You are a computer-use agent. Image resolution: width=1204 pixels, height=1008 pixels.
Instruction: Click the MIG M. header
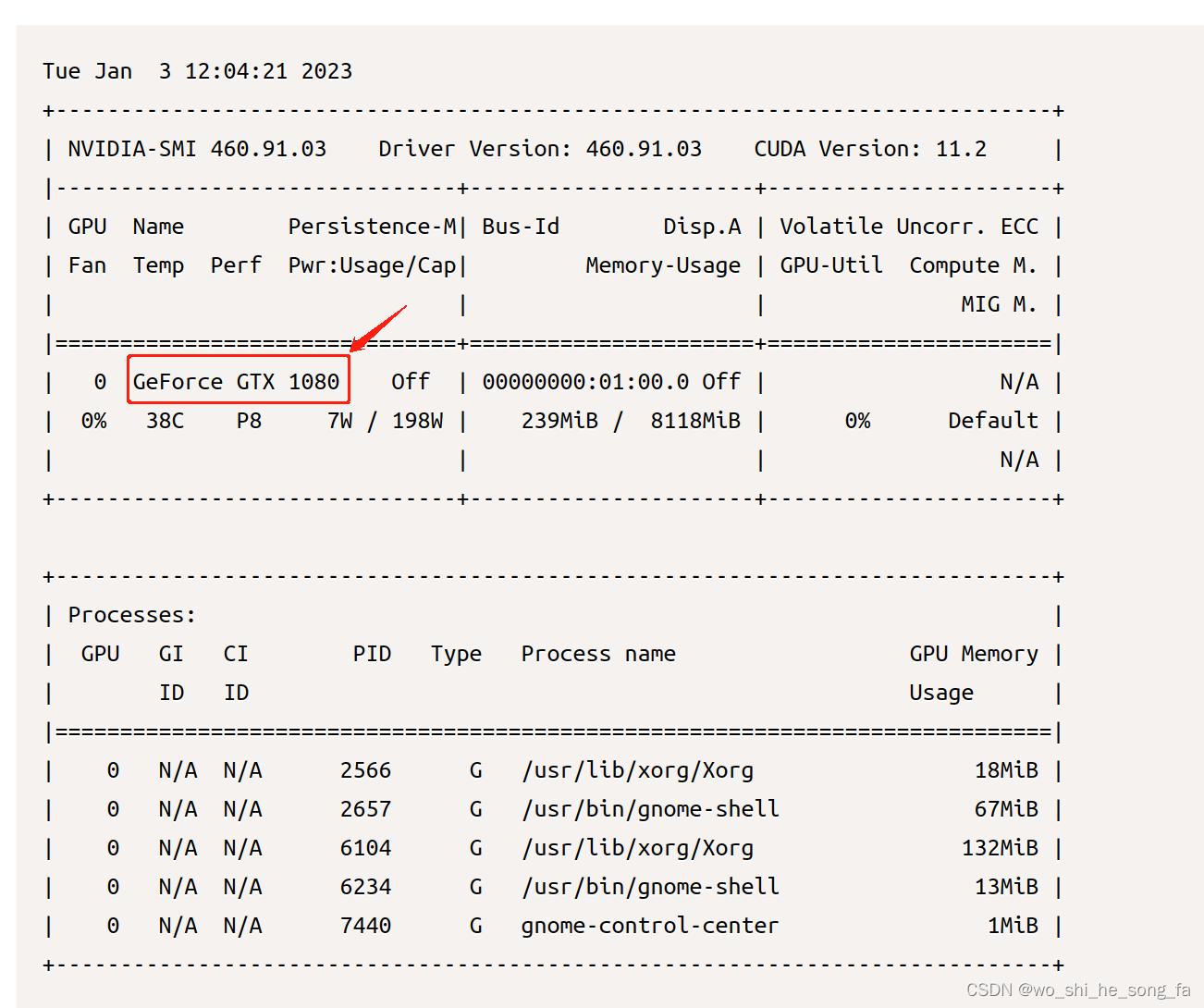point(999,304)
